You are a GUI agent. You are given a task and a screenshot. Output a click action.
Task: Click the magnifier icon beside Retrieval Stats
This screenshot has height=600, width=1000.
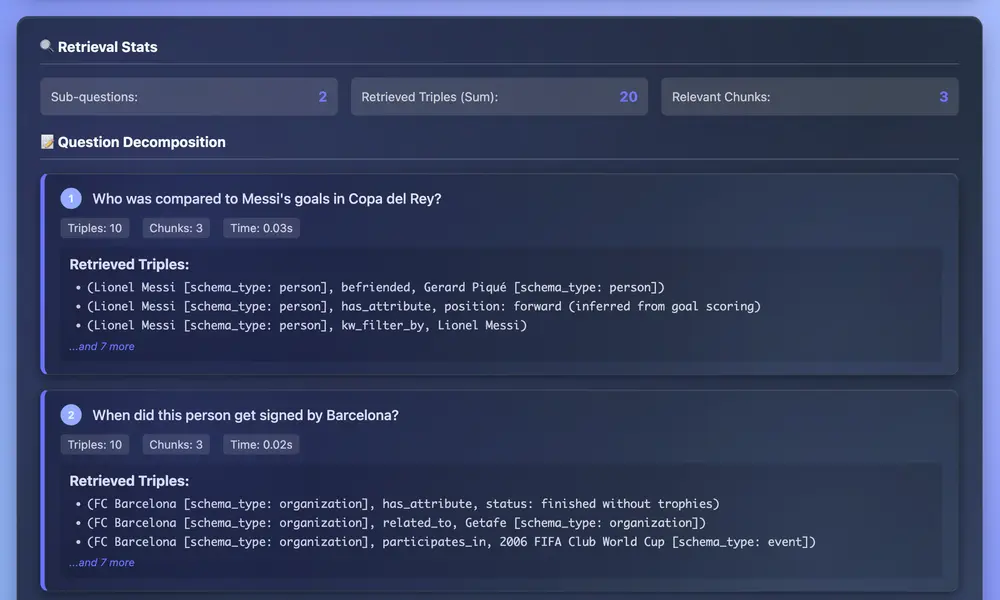(x=47, y=46)
